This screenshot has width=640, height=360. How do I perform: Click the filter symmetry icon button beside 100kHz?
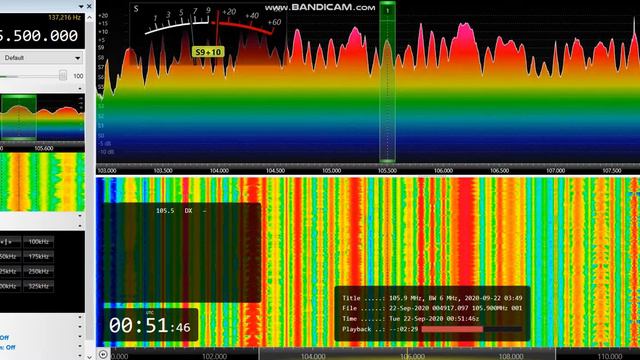9,242
